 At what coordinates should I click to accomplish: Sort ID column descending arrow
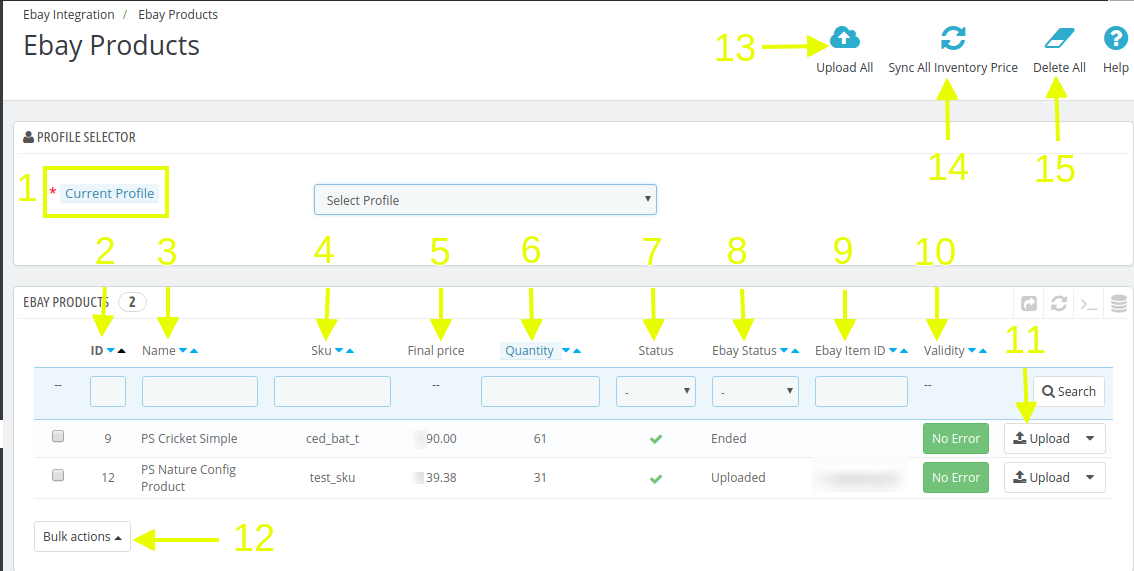tap(111, 351)
